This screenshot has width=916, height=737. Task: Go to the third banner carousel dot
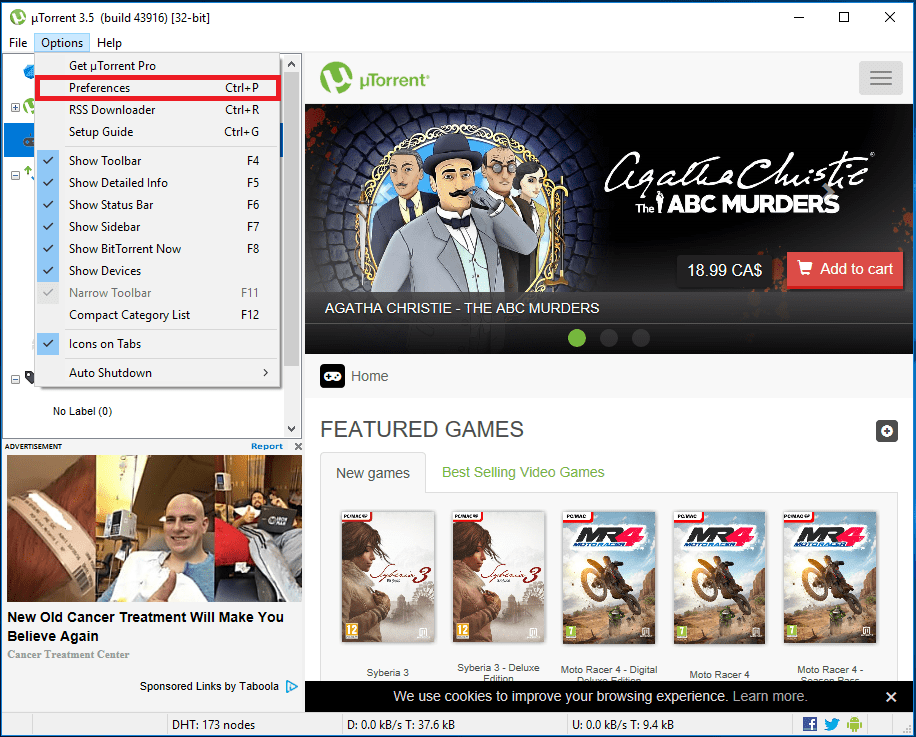pos(641,338)
